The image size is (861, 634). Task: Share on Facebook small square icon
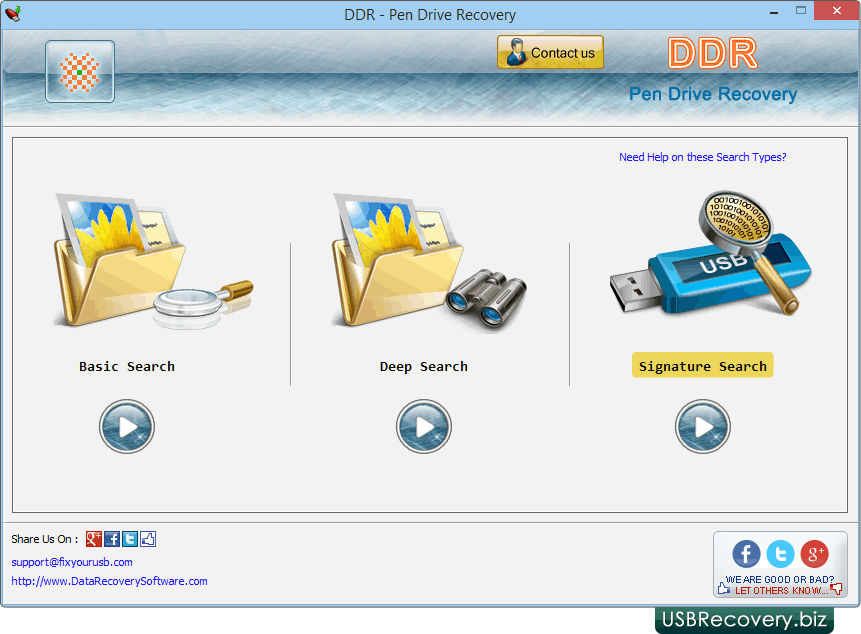point(112,539)
